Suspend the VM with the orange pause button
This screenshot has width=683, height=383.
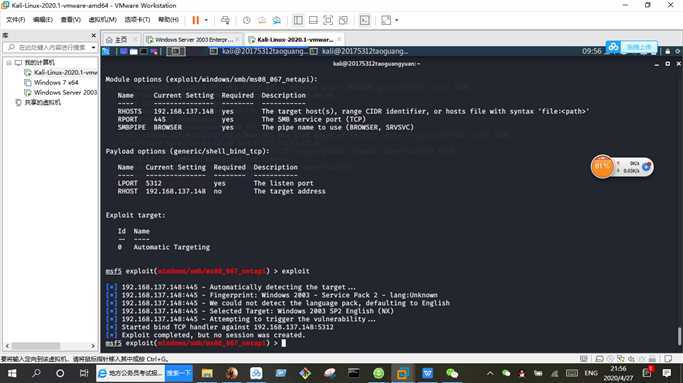pos(196,20)
